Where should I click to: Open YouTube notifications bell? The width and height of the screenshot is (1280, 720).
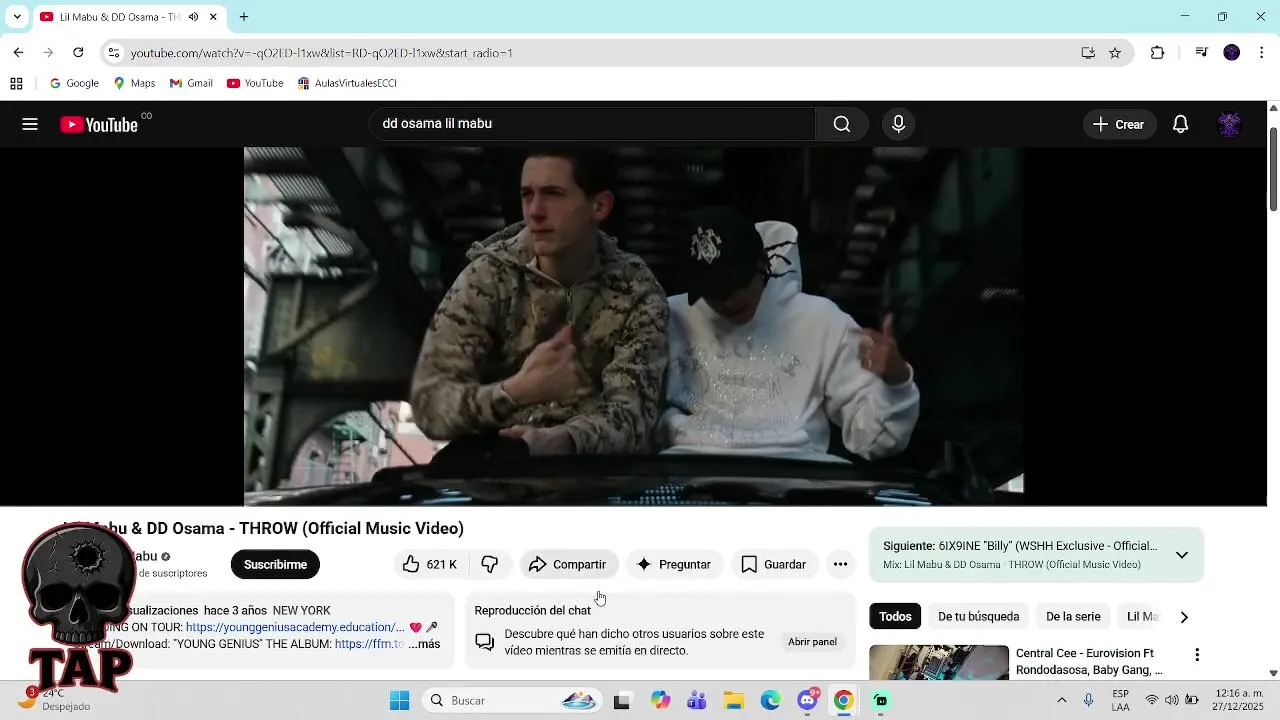pyautogui.click(x=1180, y=124)
